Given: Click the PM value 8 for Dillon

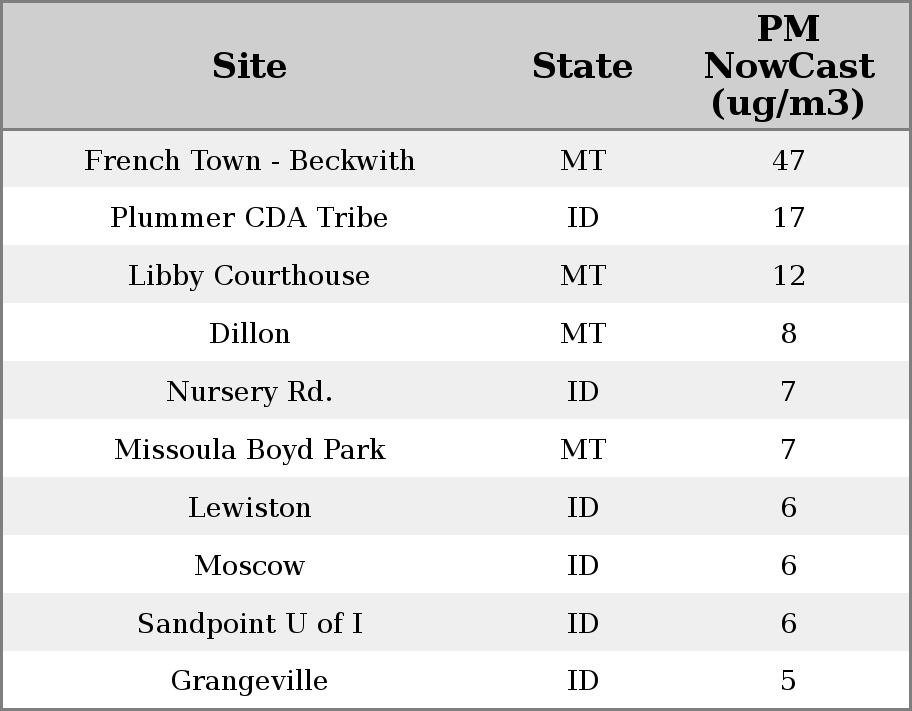Looking at the screenshot, I should click(x=788, y=334).
